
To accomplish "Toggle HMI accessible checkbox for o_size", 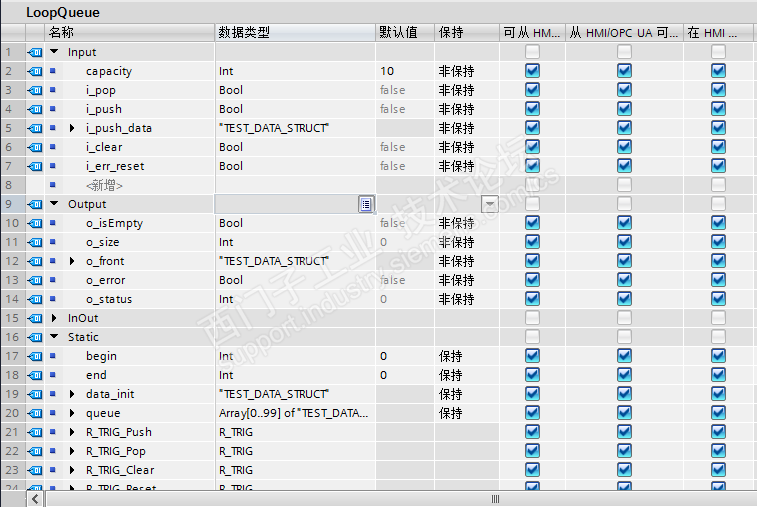I will [532, 242].
